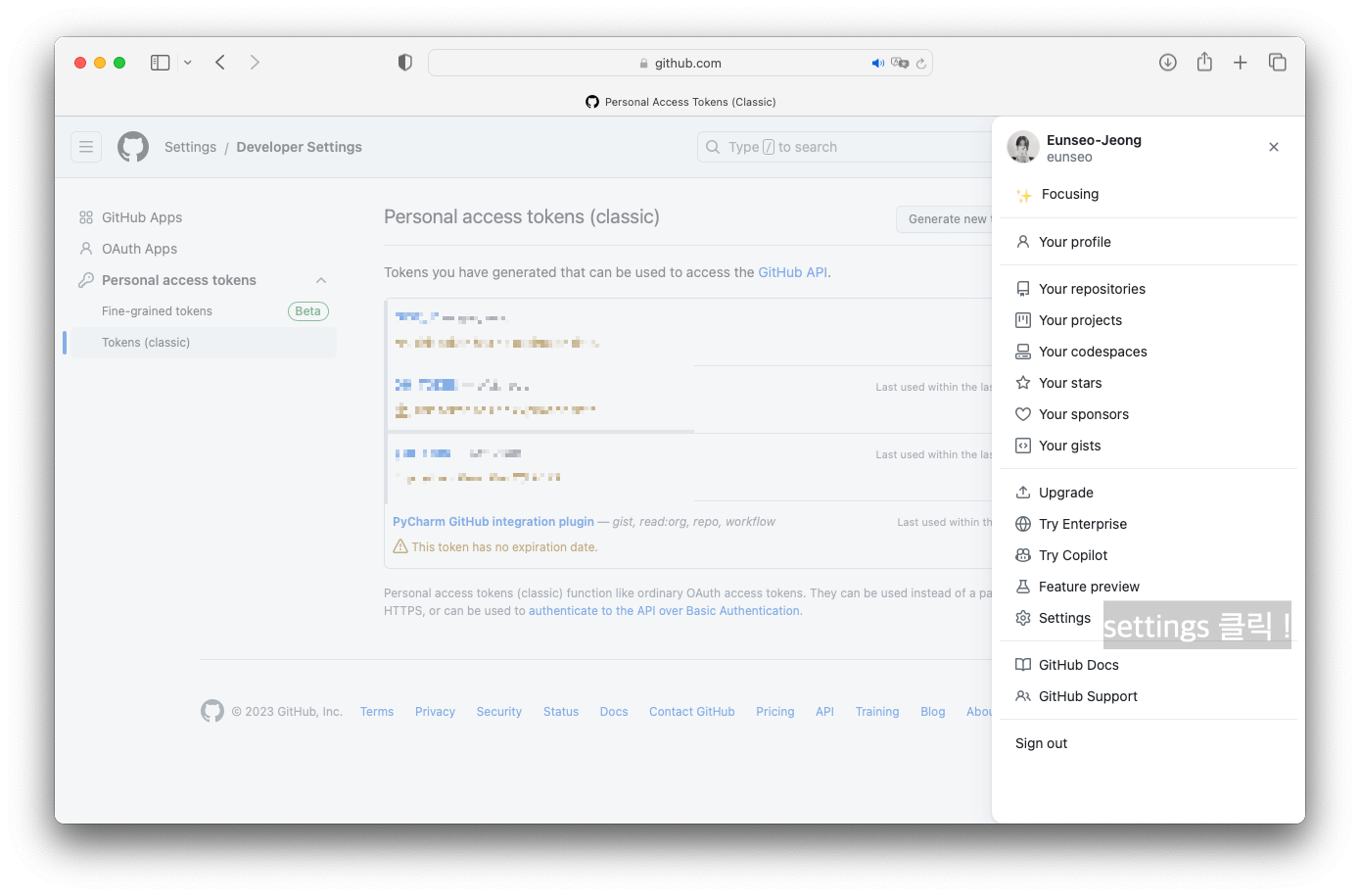Select Tokens (classic) sidebar entry
1360x896 pixels.
click(x=204, y=343)
